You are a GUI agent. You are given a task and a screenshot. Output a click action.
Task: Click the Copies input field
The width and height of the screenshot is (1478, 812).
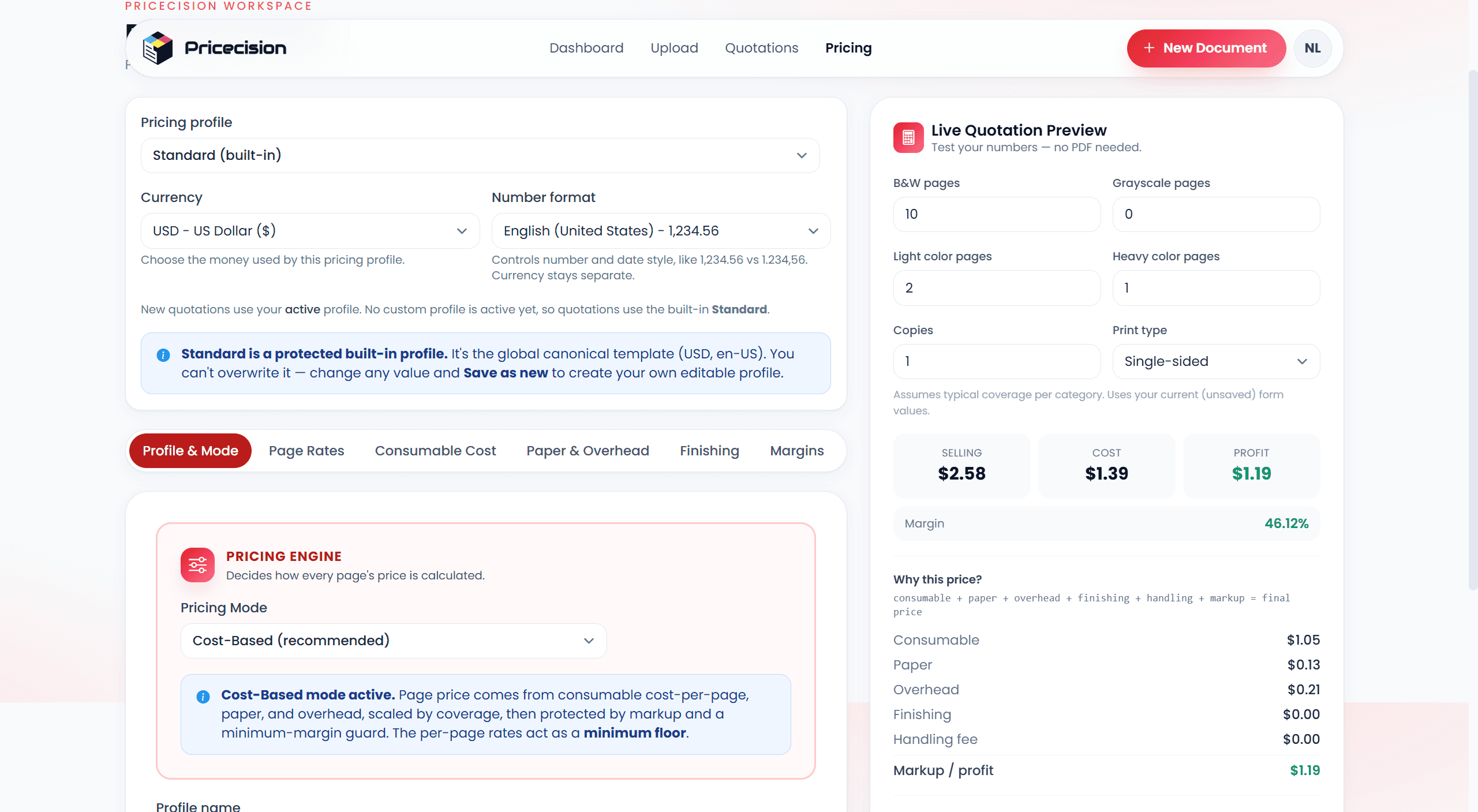(997, 361)
